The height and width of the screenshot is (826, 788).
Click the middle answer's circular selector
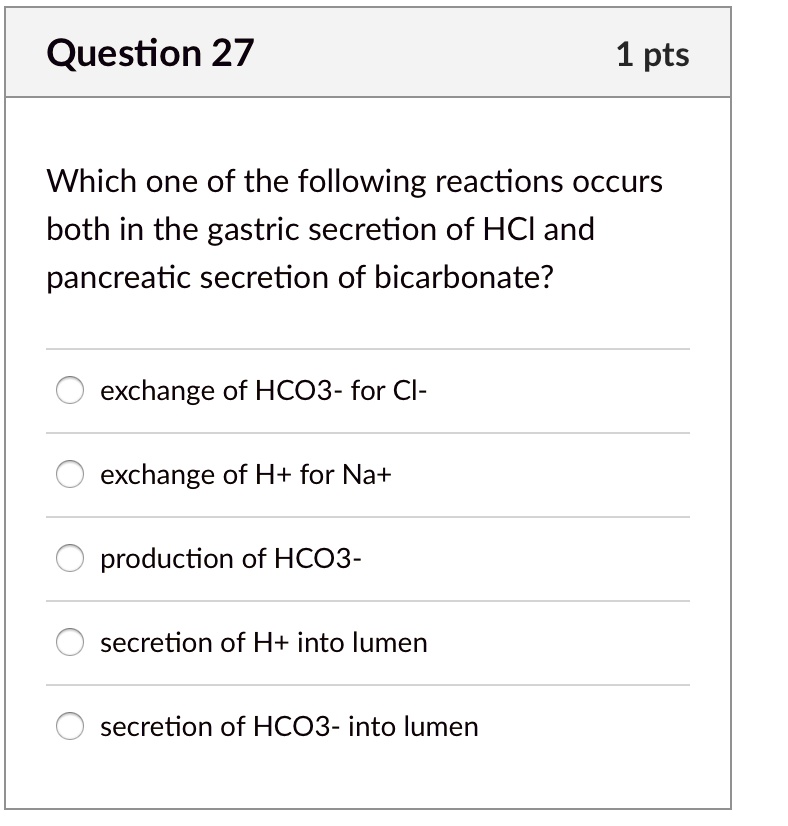point(69,559)
